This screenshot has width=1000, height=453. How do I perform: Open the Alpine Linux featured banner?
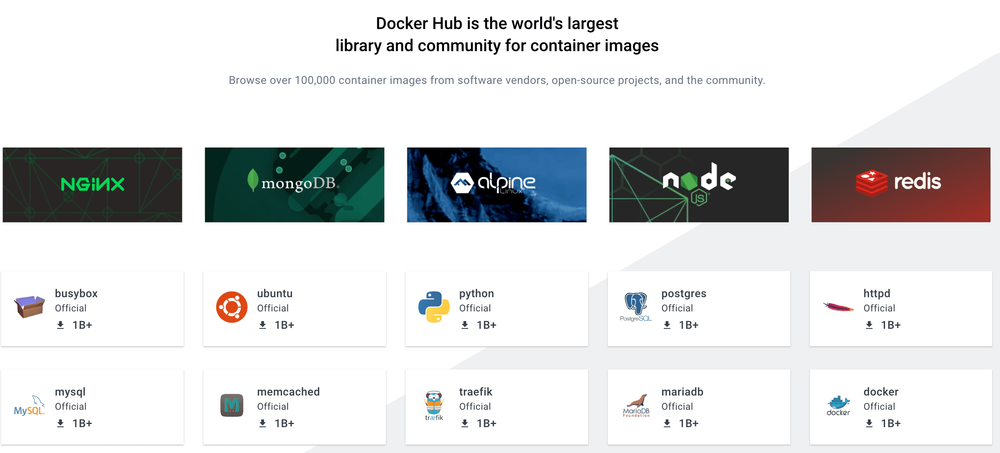(x=497, y=185)
